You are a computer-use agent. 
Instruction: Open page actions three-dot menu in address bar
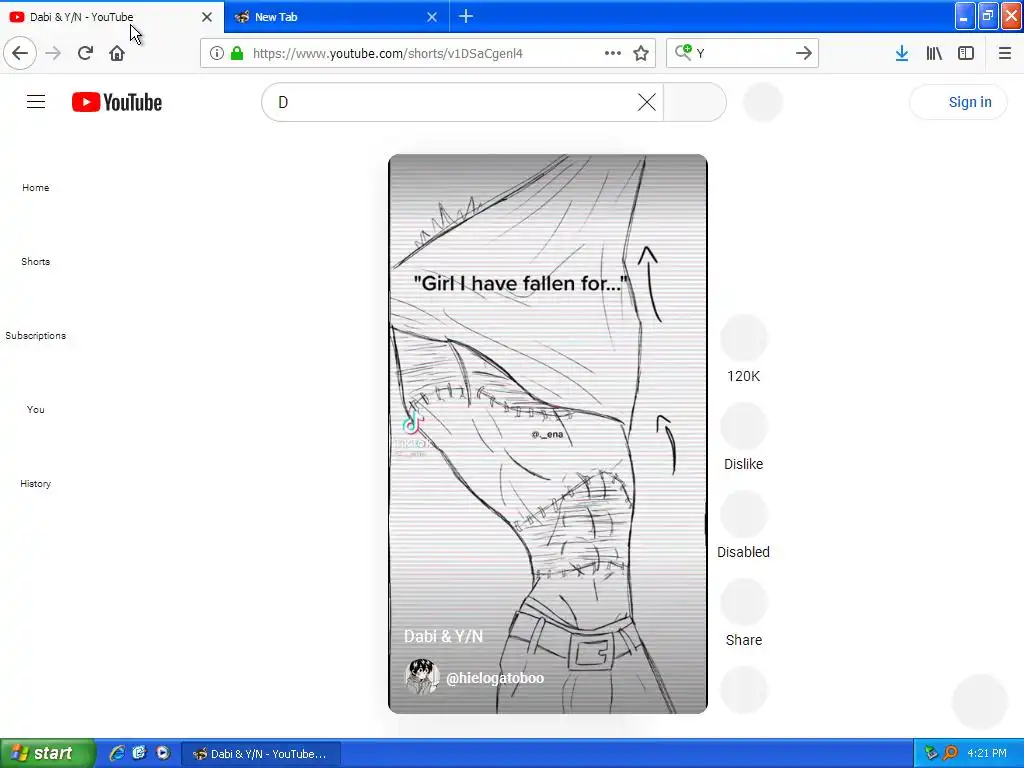[x=613, y=53]
